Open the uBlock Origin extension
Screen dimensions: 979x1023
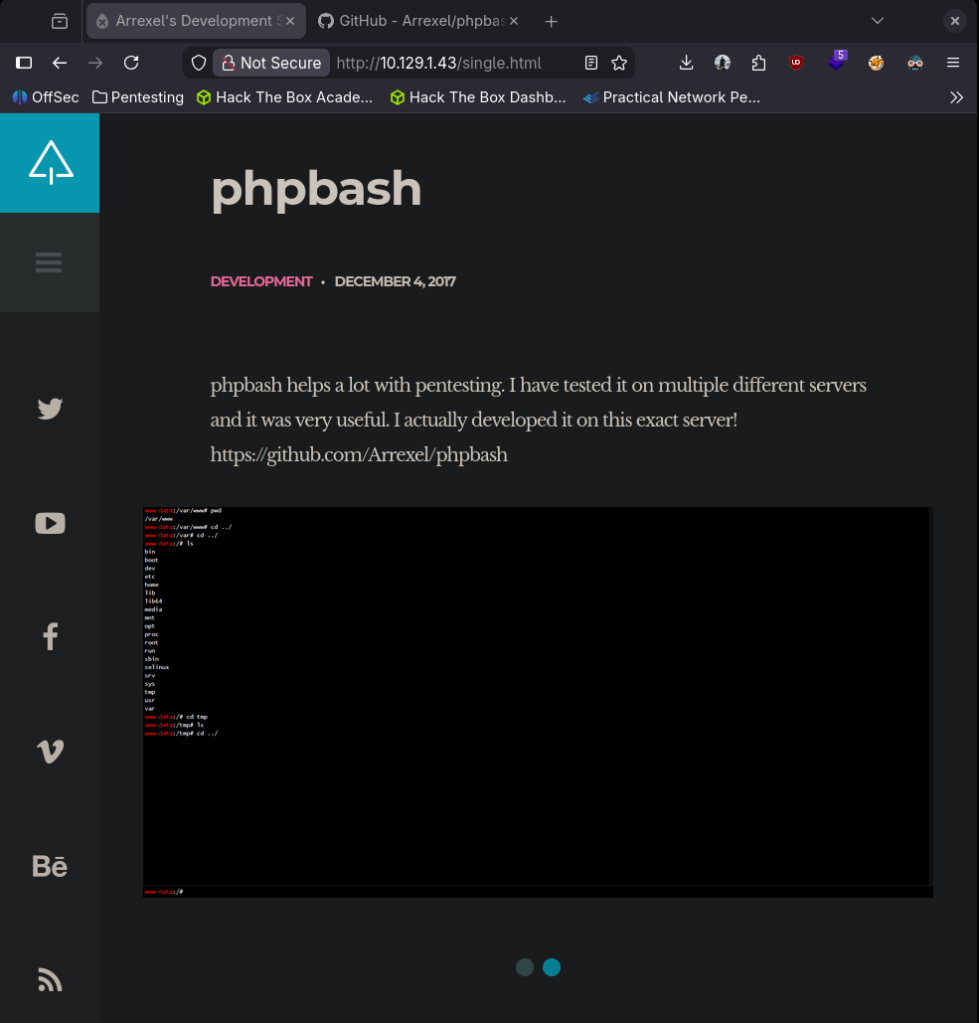click(x=796, y=63)
